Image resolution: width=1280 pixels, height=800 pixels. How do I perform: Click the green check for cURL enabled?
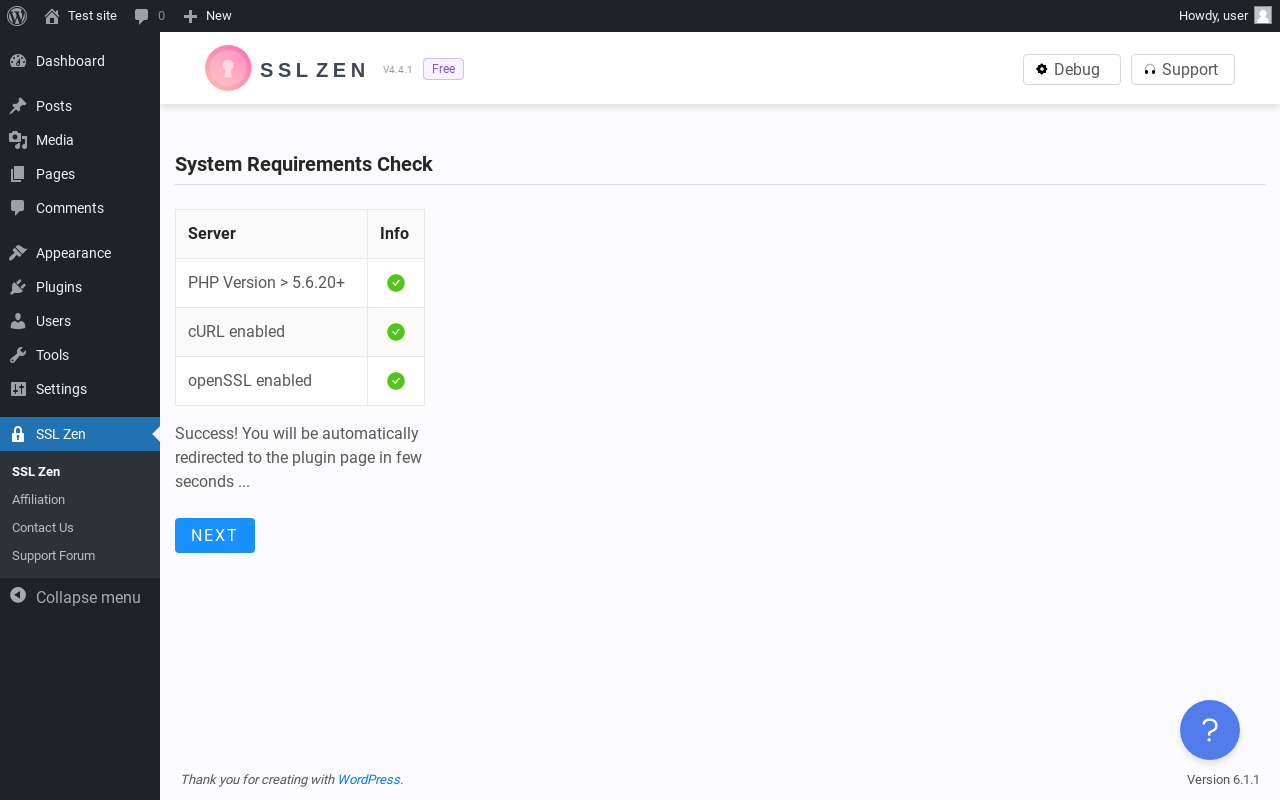[x=396, y=332]
